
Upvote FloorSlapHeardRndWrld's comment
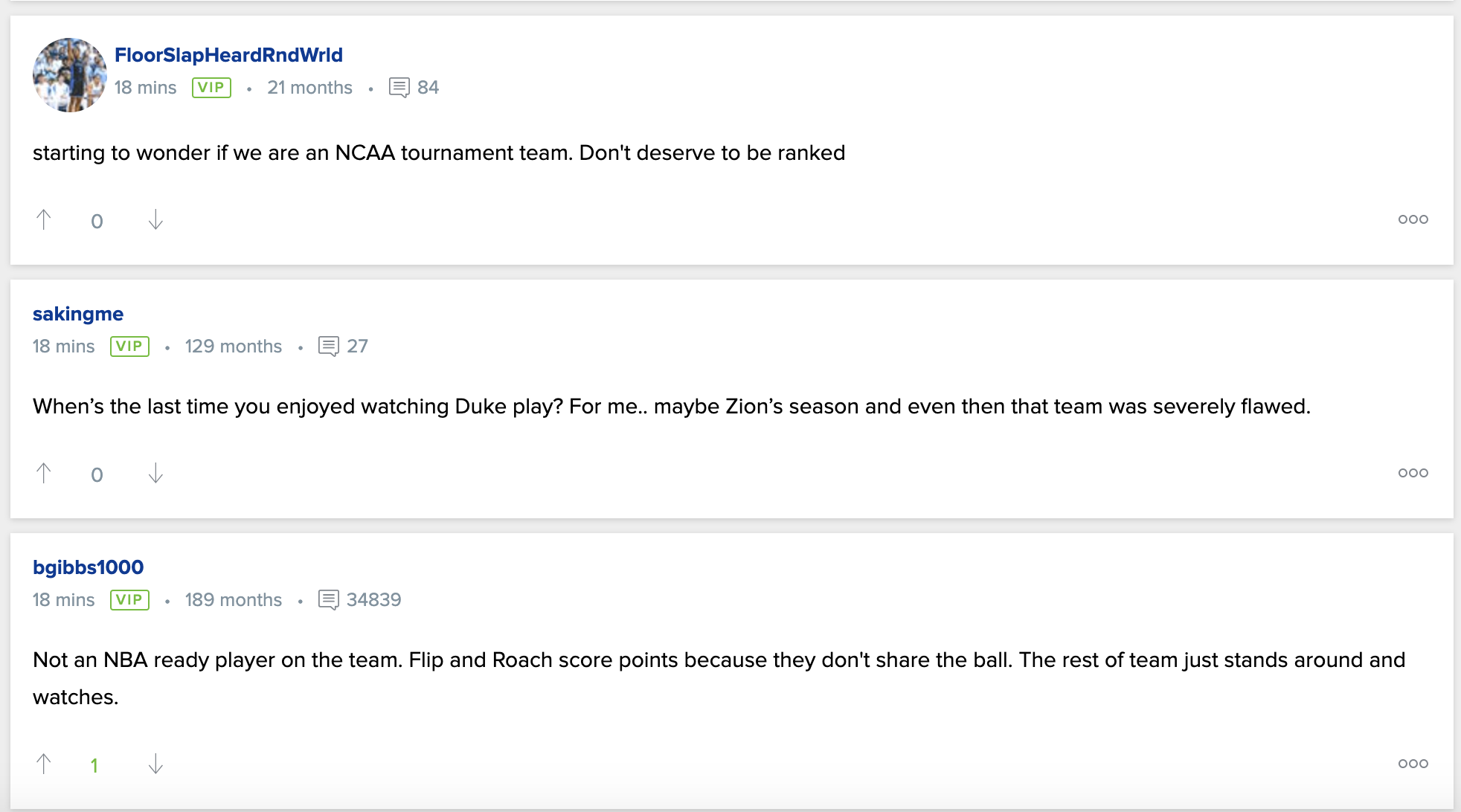(44, 219)
